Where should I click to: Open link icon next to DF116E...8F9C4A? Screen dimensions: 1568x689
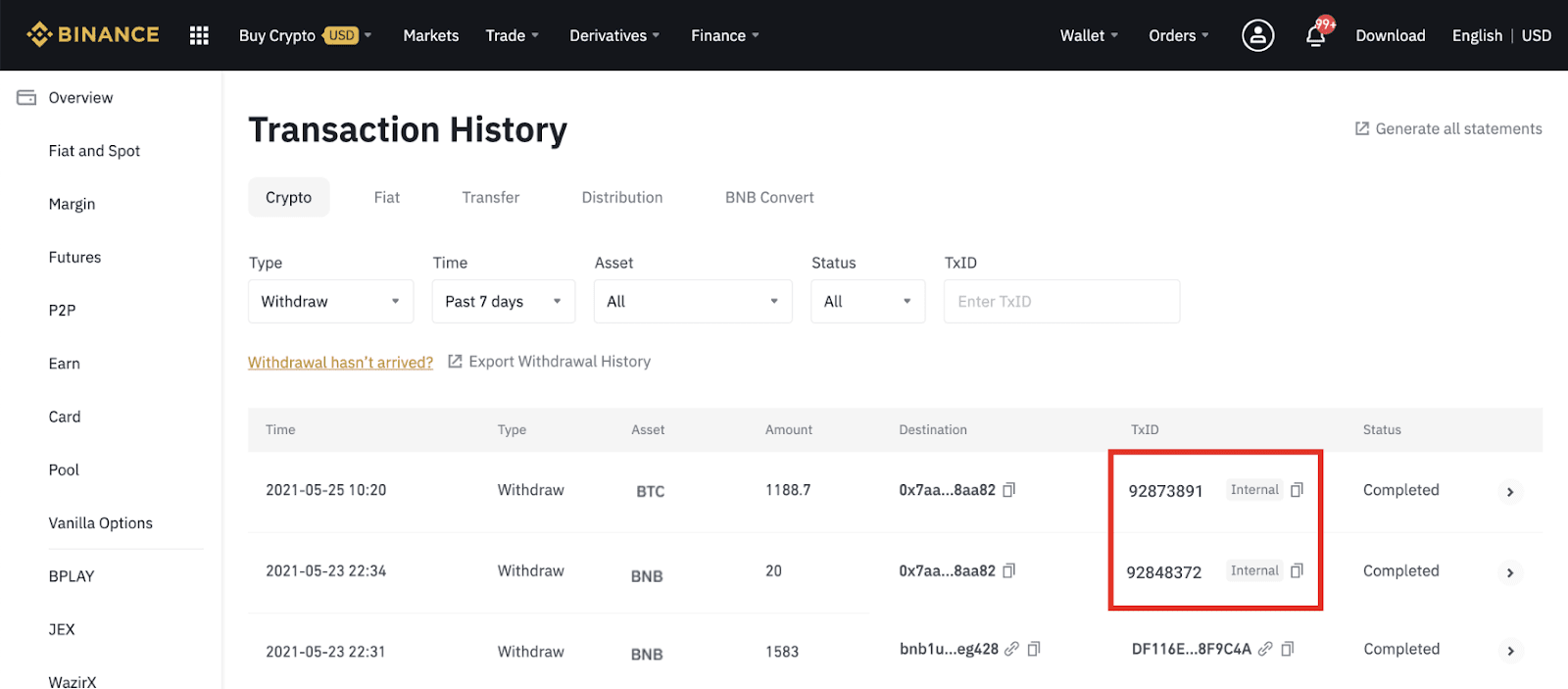click(1265, 649)
